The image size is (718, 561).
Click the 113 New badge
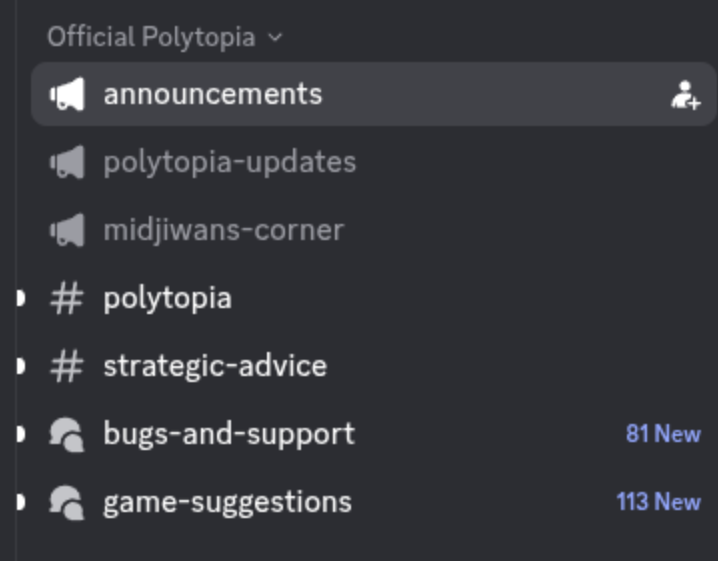(658, 502)
